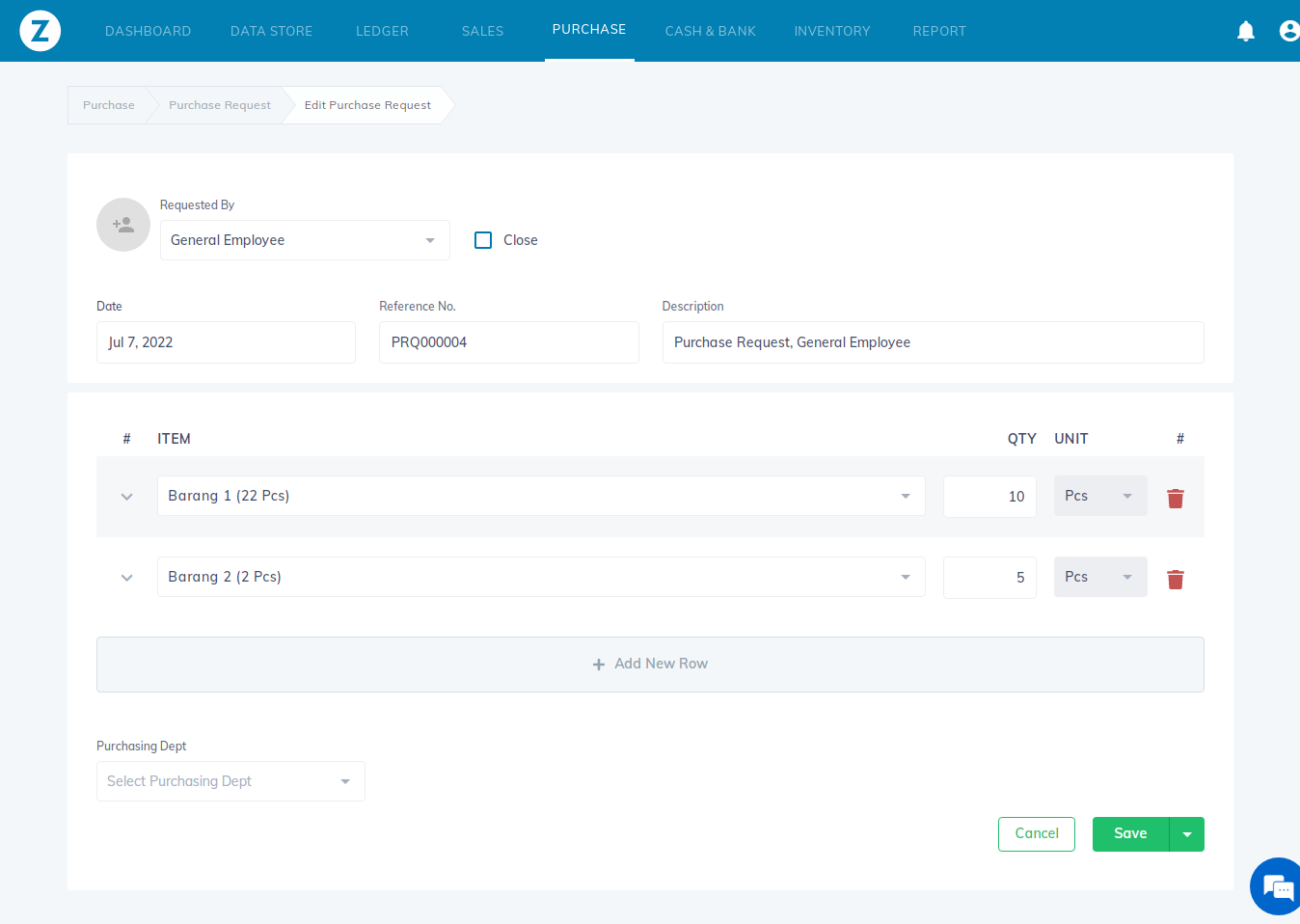Click the Cancel button
The height and width of the screenshot is (924, 1300).
(1037, 834)
